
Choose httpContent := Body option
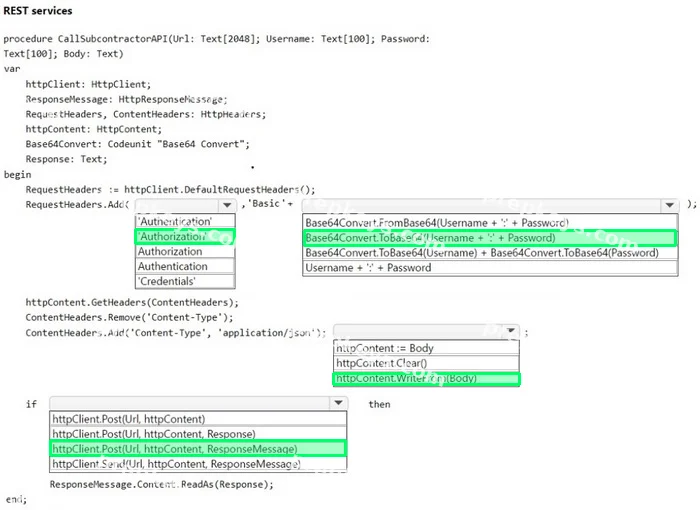[426, 348]
